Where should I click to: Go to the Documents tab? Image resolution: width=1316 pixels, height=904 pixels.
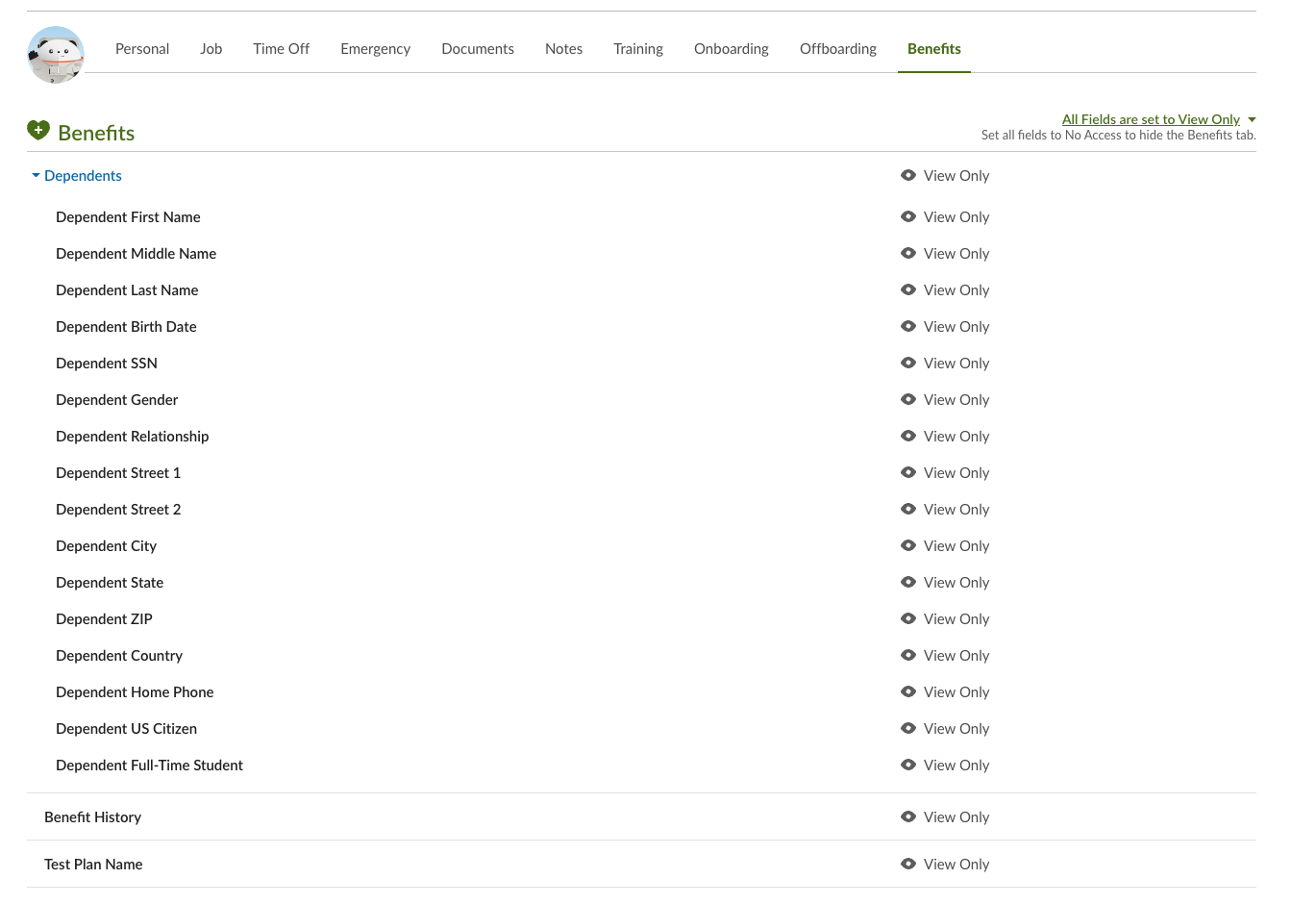click(x=477, y=49)
